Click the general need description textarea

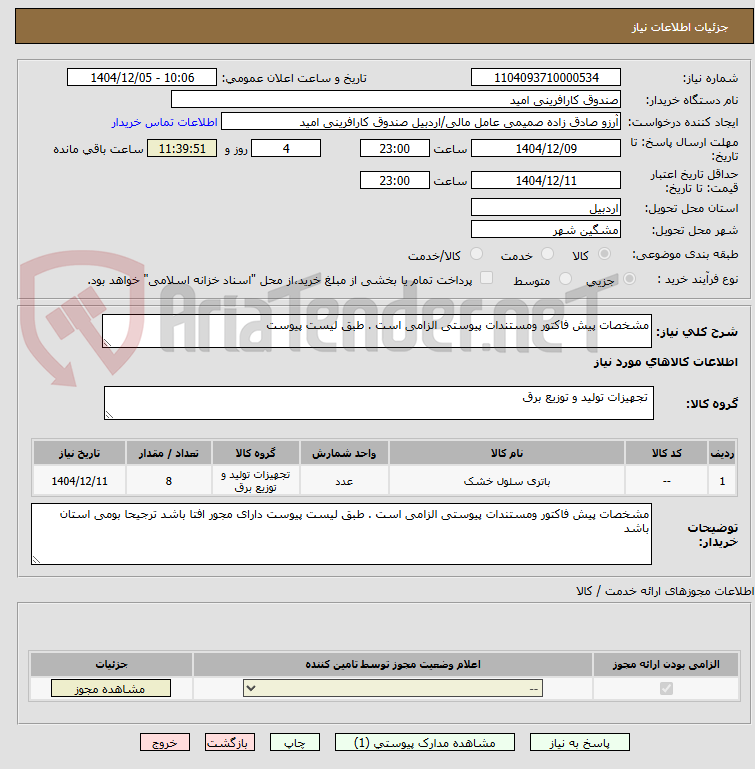[377, 332]
